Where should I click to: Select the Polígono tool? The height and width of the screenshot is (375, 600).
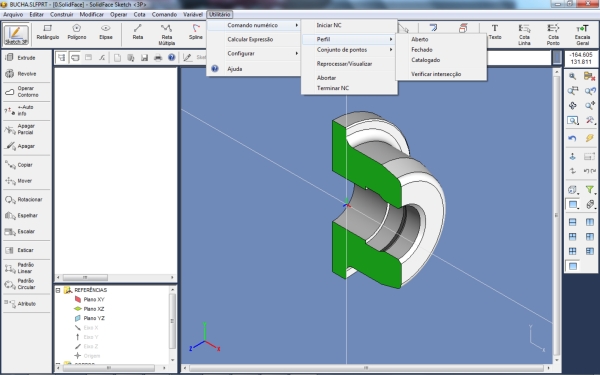pyautogui.click(x=77, y=32)
